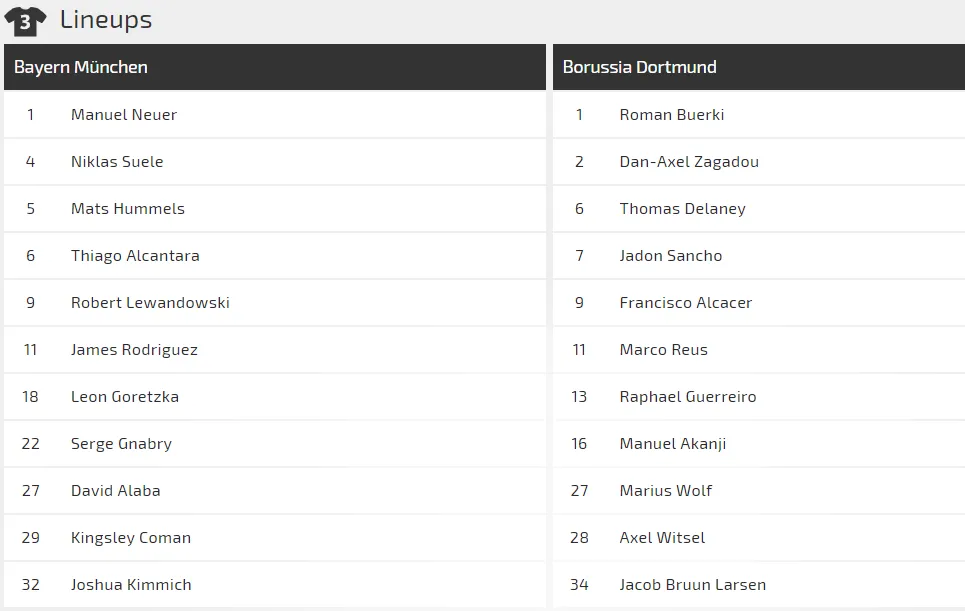Open Axel Witsel's player row
Screen dimensions: 965x611
click(x=662, y=538)
